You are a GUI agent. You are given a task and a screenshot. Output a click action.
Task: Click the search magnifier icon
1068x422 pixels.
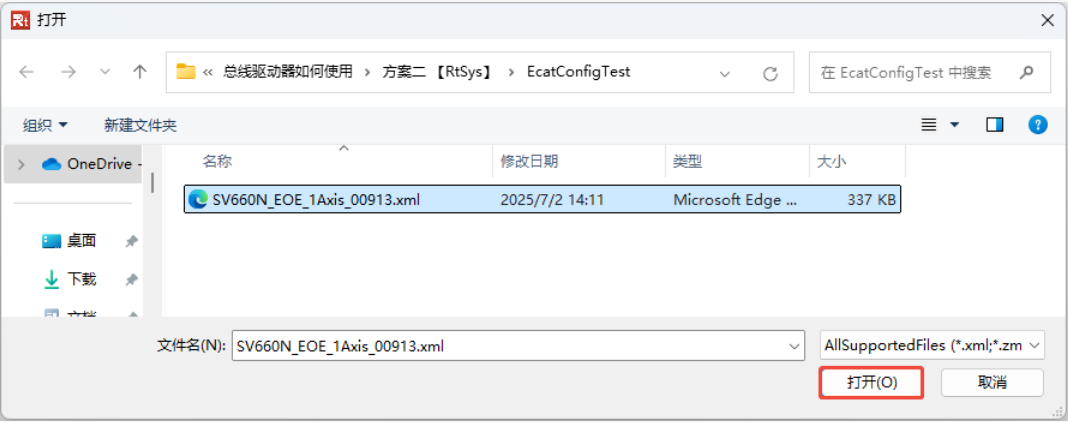[x=1026, y=71]
